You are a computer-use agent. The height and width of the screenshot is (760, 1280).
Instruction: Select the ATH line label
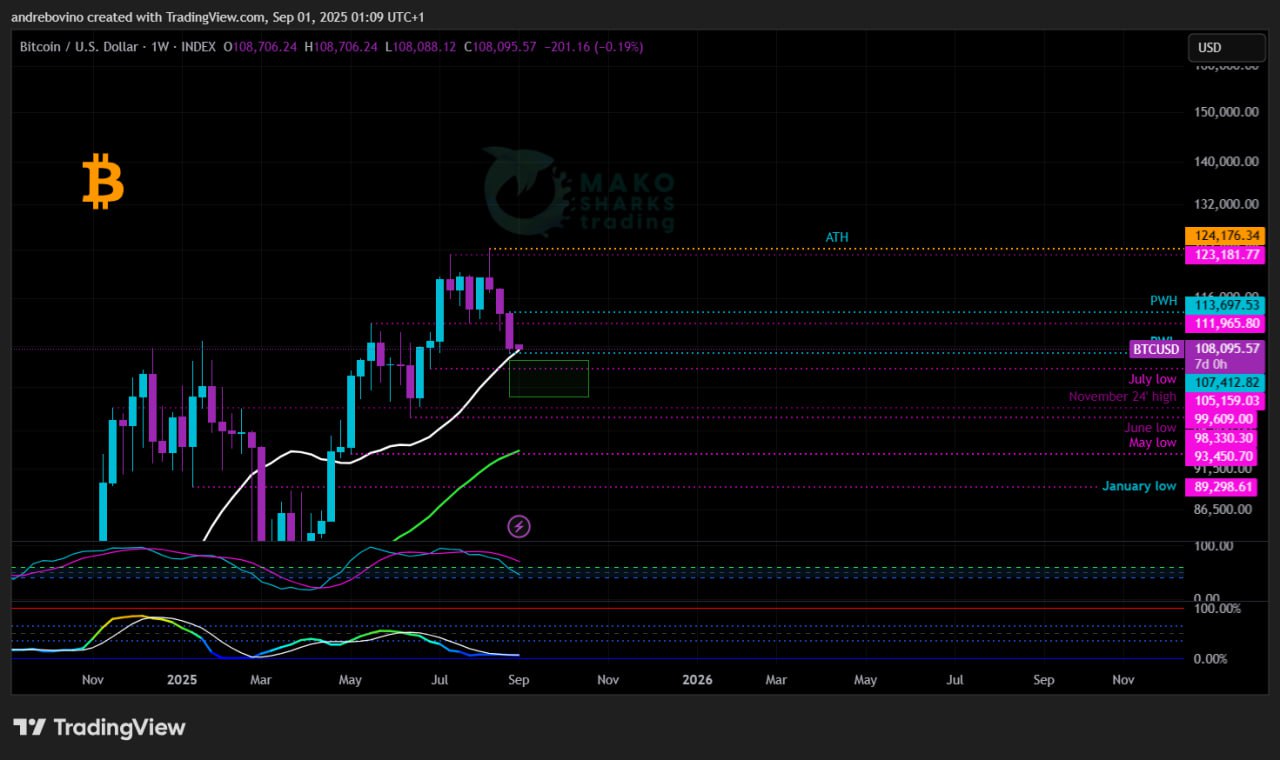pos(837,237)
